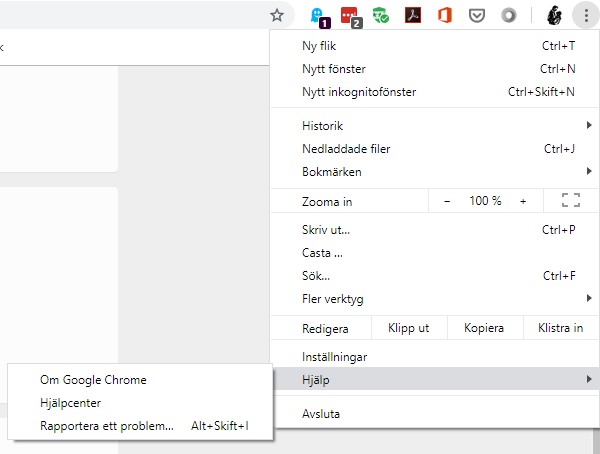The height and width of the screenshot is (454, 600).
Task: Open Om Google Chrome
Action: [x=140, y=380]
